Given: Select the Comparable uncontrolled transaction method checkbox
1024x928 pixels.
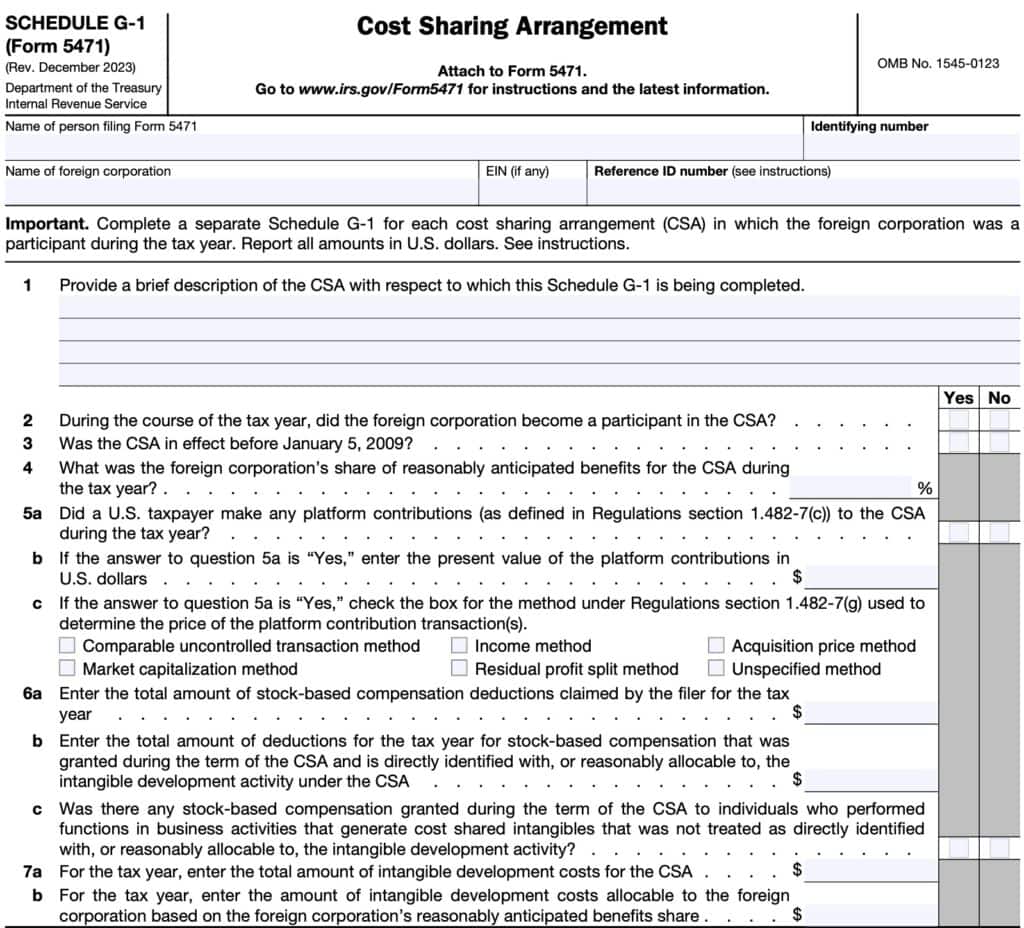Looking at the screenshot, I should click(67, 645).
